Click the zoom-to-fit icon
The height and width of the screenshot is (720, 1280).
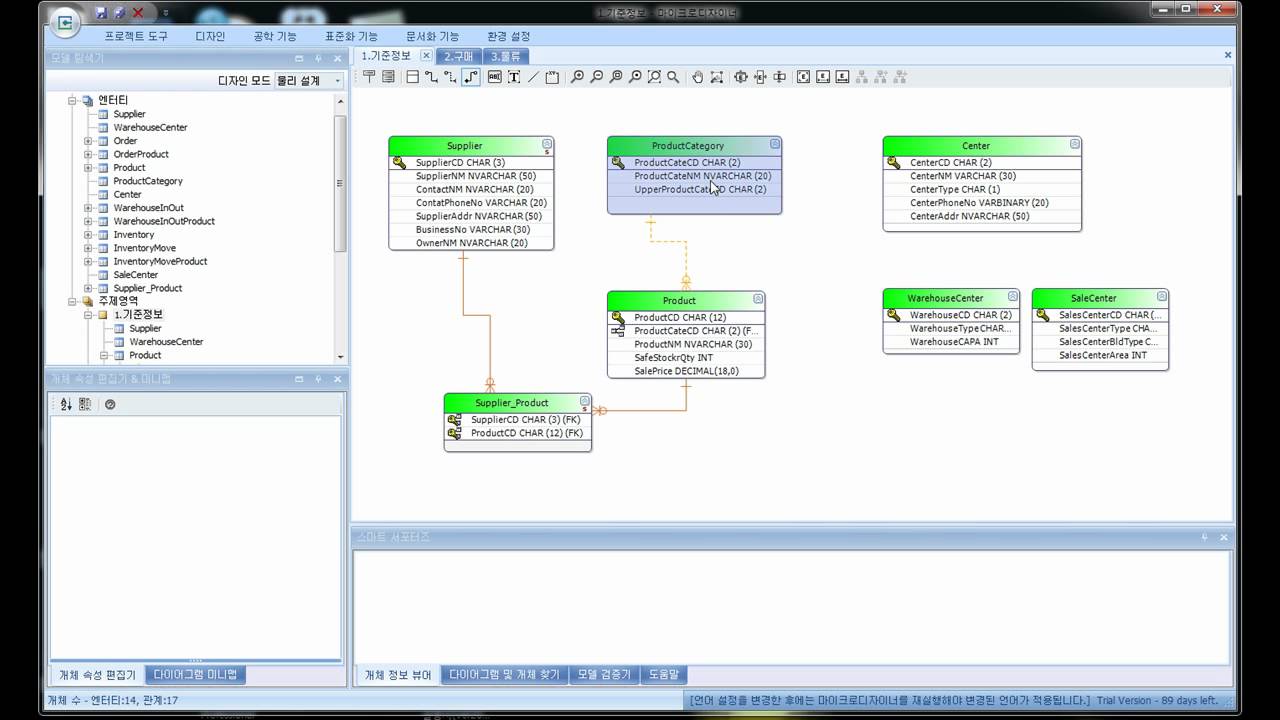(x=654, y=77)
